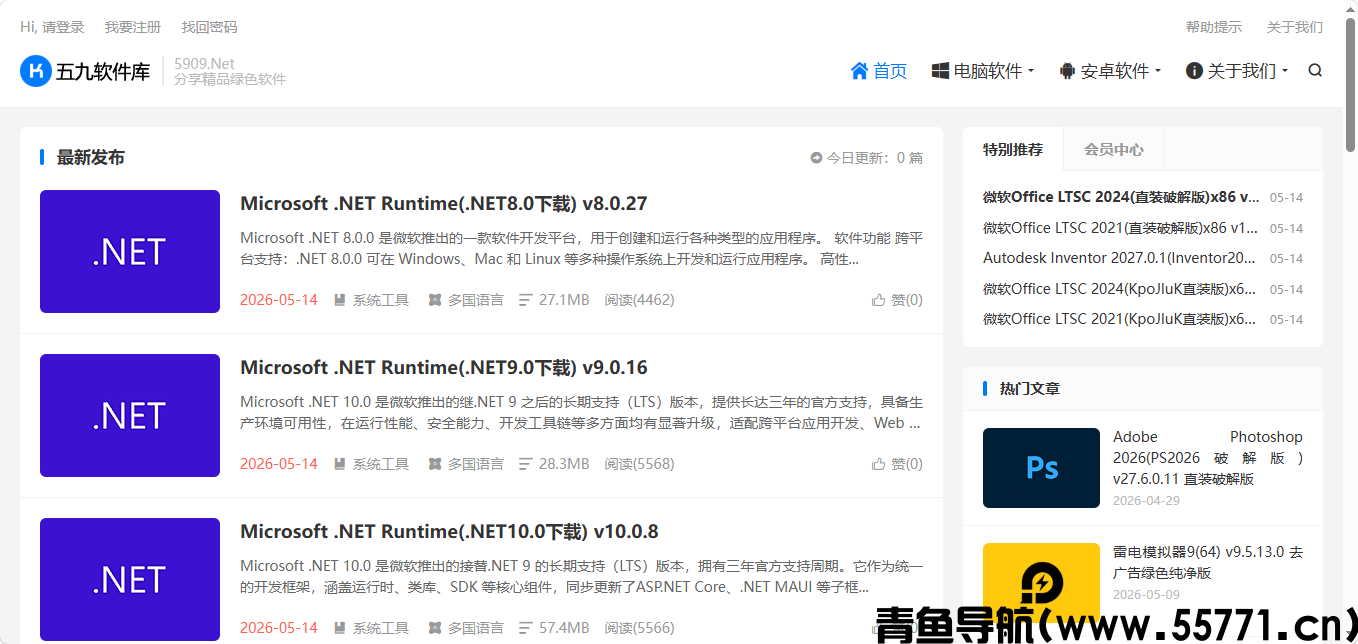Click language icon in .NET9.0 row 多国语言
The width and height of the screenshot is (1358, 644).
tap(435, 464)
